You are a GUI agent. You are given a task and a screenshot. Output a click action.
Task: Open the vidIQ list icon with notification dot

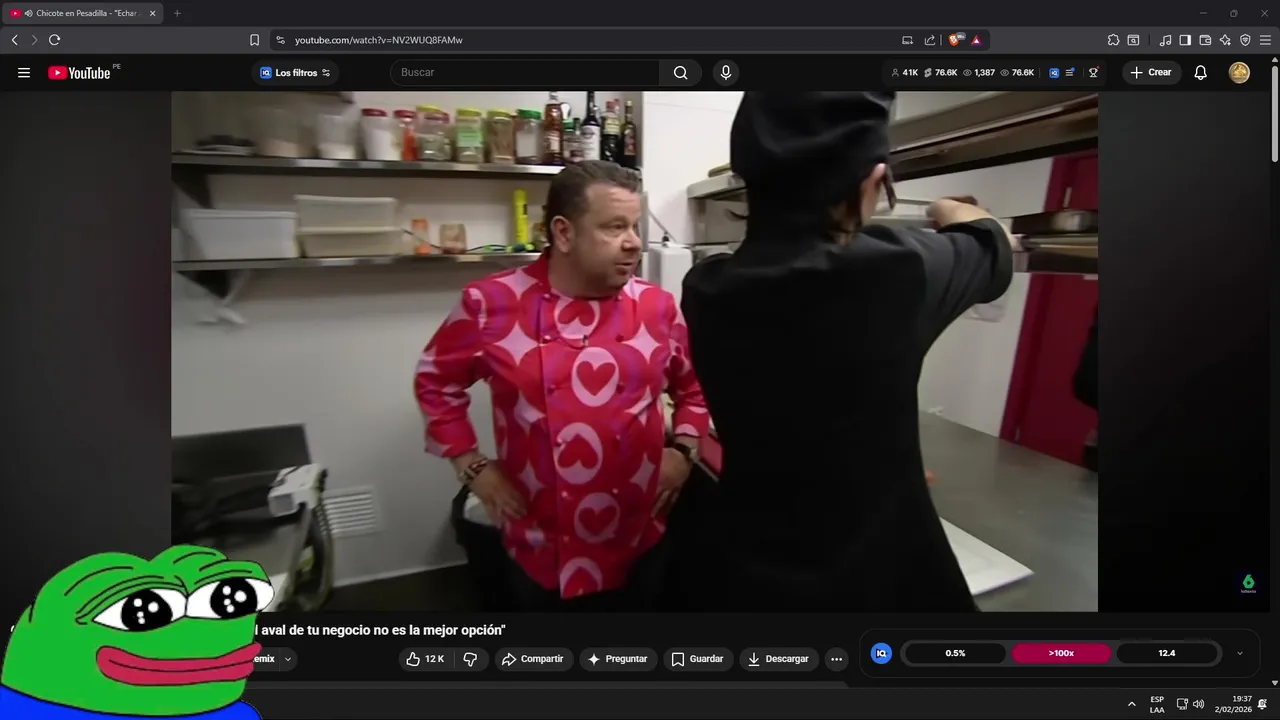tap(1070, 72)
